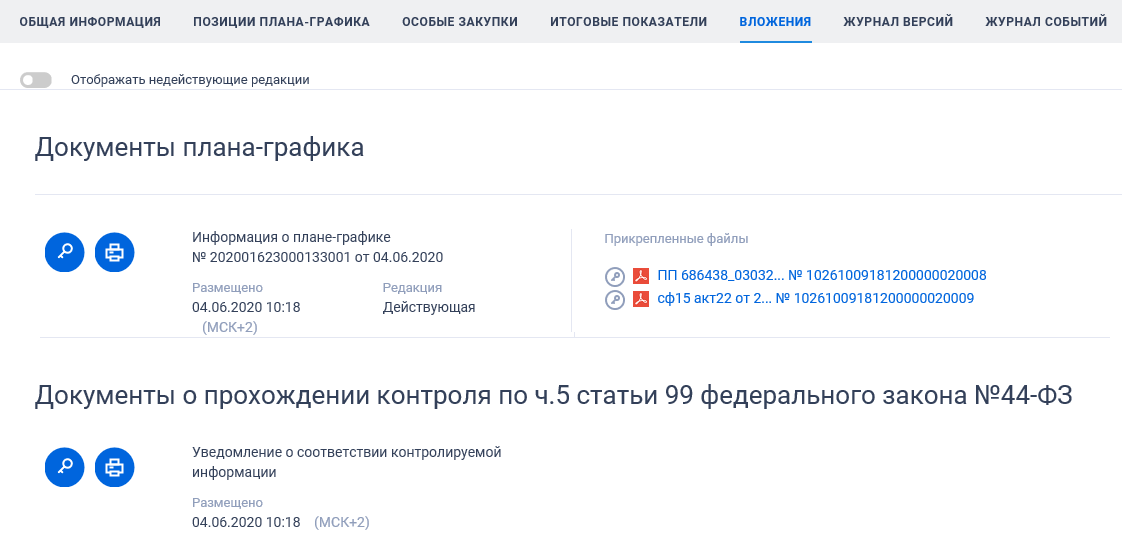Print the Информация о плане-графике document
Viewport: 1122px width, 551px height.
click(x=114, y=252)
